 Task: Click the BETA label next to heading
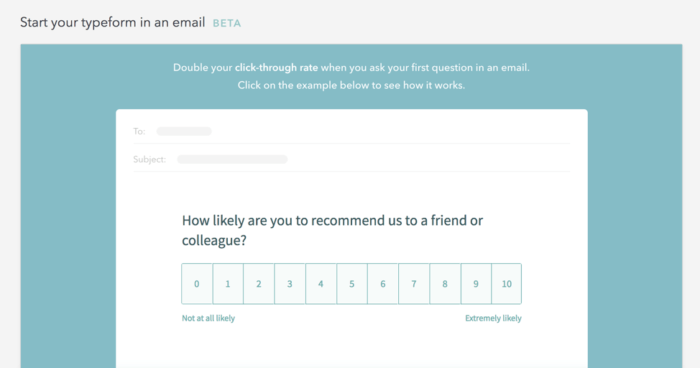coord(227,23)
